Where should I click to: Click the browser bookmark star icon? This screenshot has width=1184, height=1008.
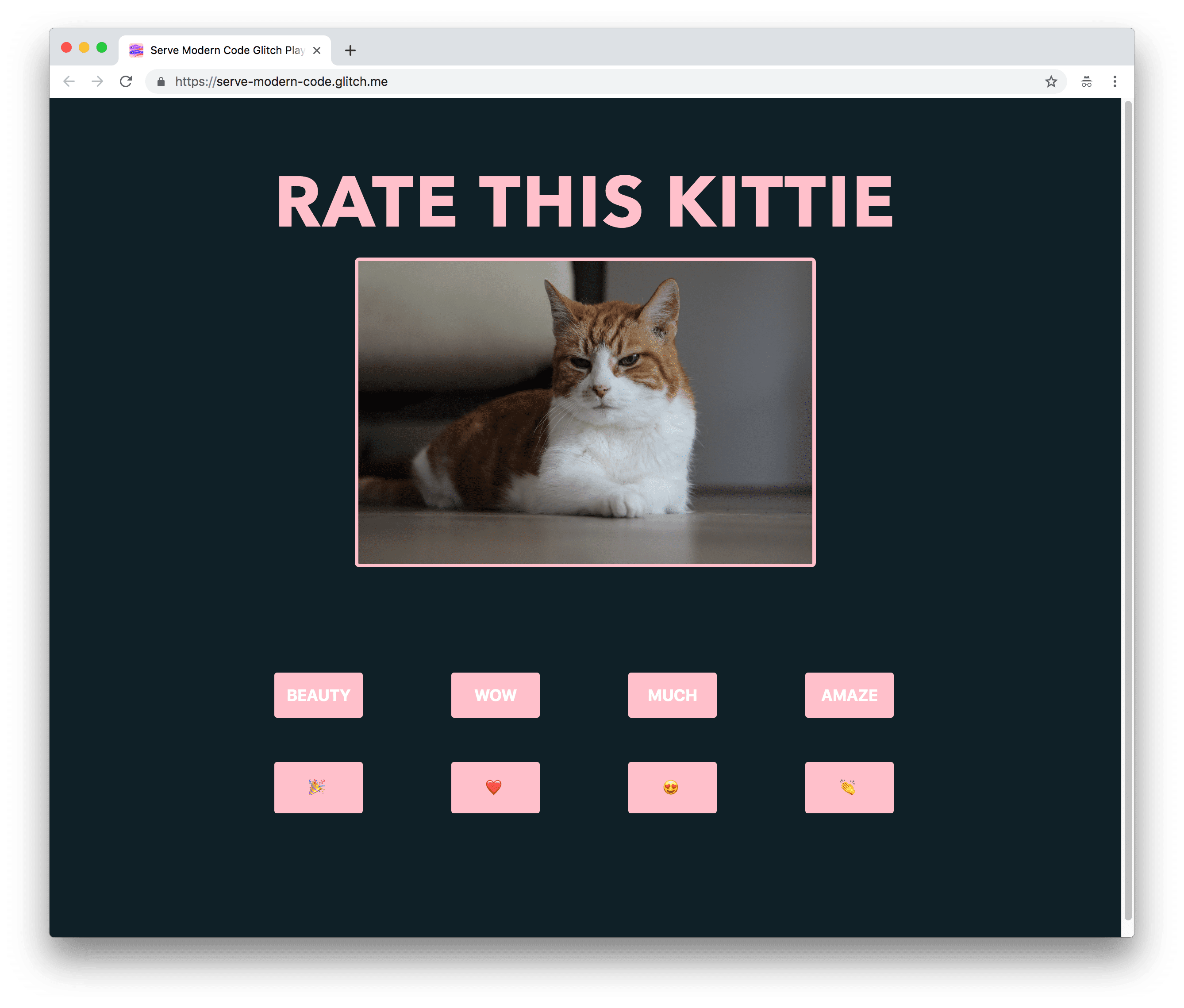point(1050,81)
